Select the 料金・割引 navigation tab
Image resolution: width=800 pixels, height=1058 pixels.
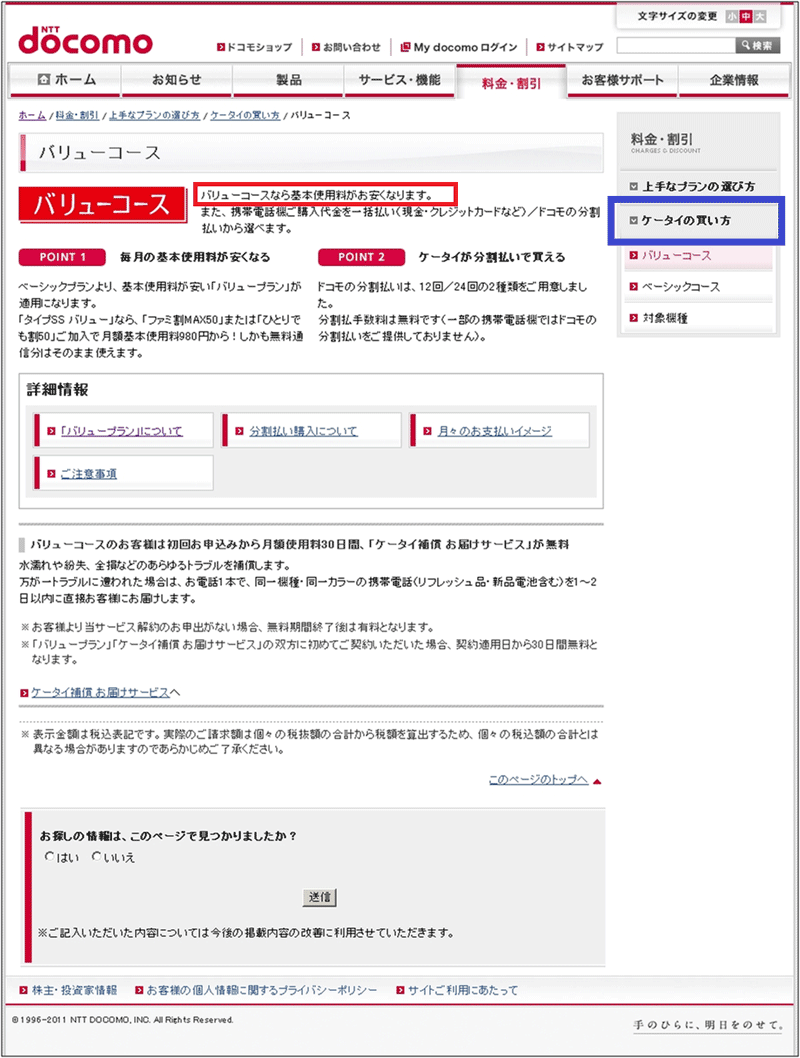[x=511, y=82]
